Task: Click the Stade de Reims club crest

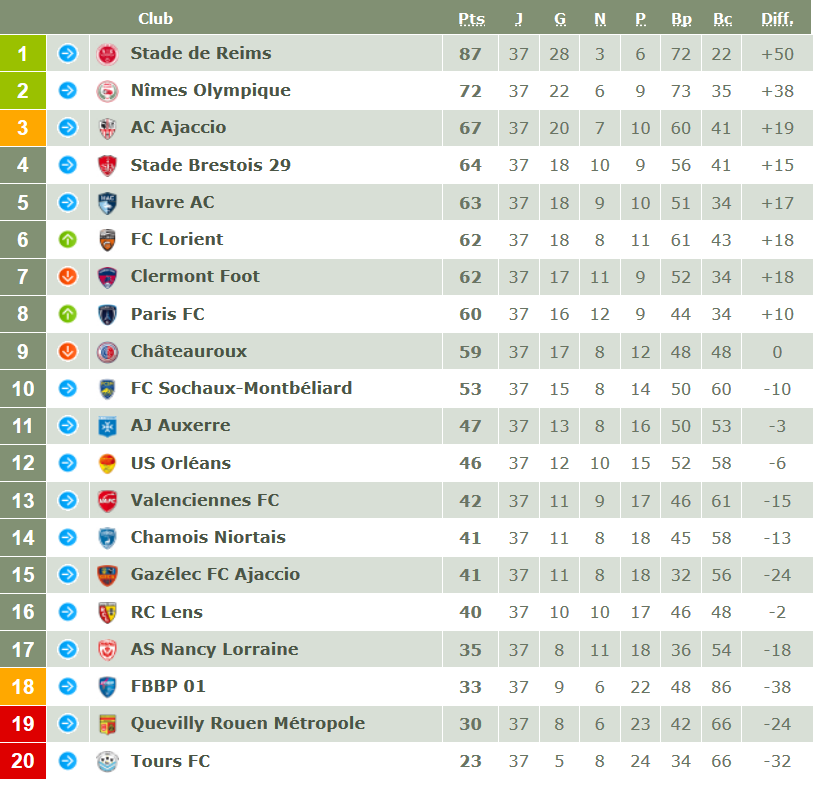Action: [x=107, y=54]
